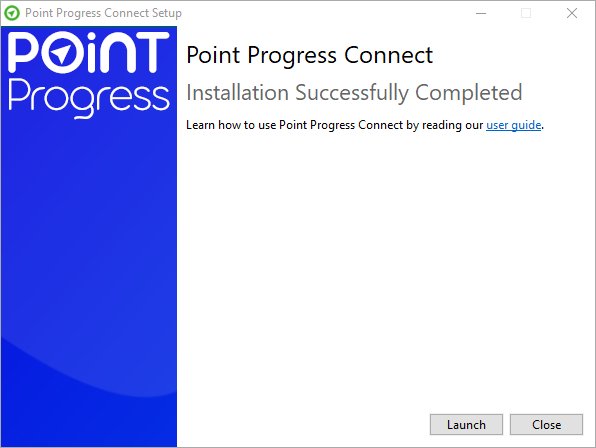Close the window using the title bar X
The height and width of the screenshot is (448, 596).
[572, 13]
